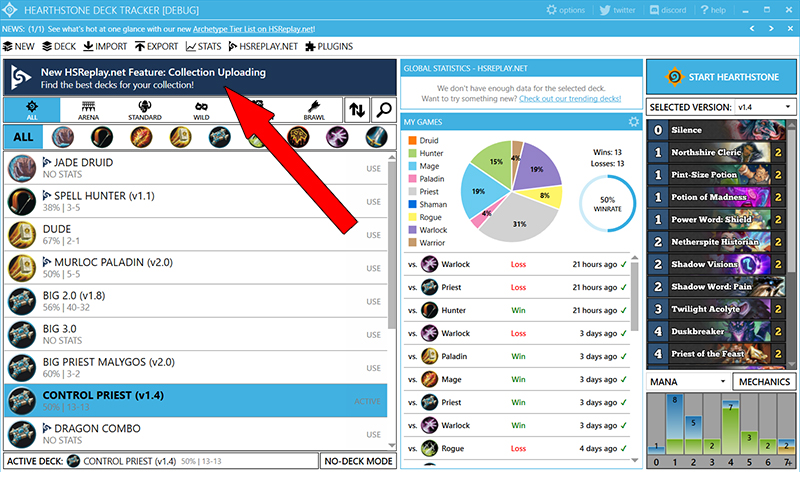Click USE for BIG 3.0 deck
Screen dimensions: 800x488
[x=373, y=335]
